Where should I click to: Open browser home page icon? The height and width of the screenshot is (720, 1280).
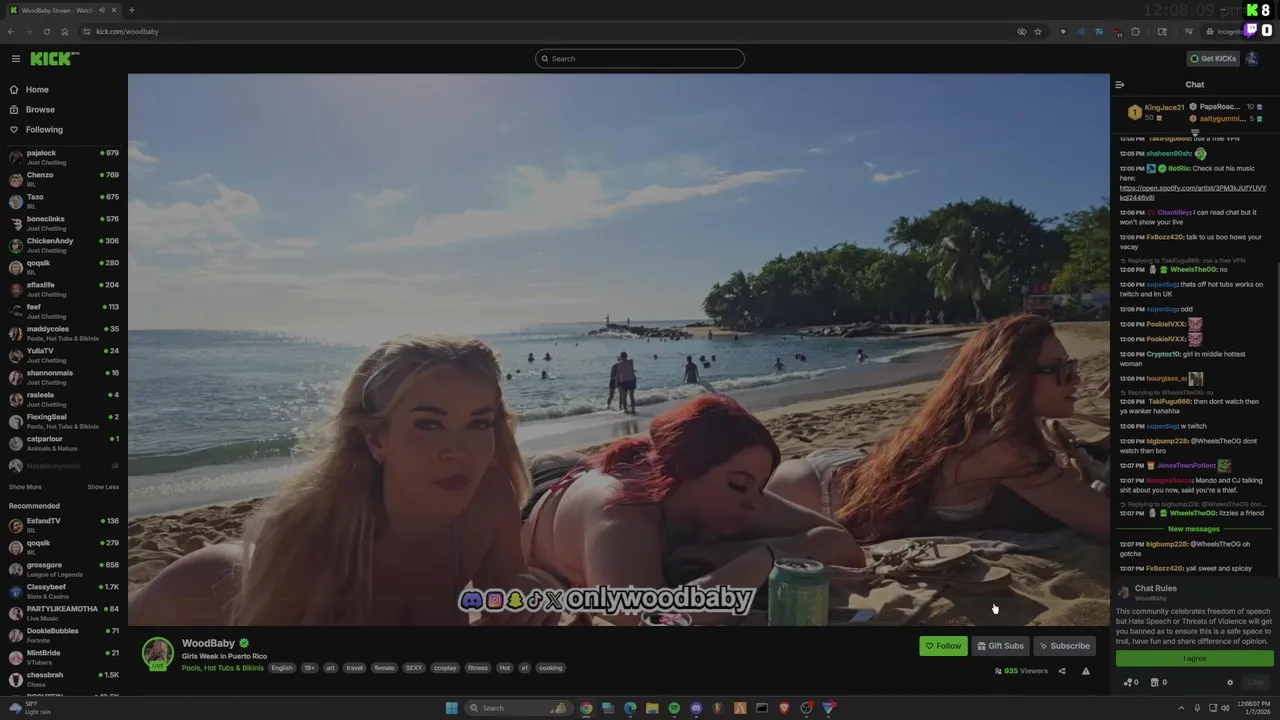click(x=65, y=32)
